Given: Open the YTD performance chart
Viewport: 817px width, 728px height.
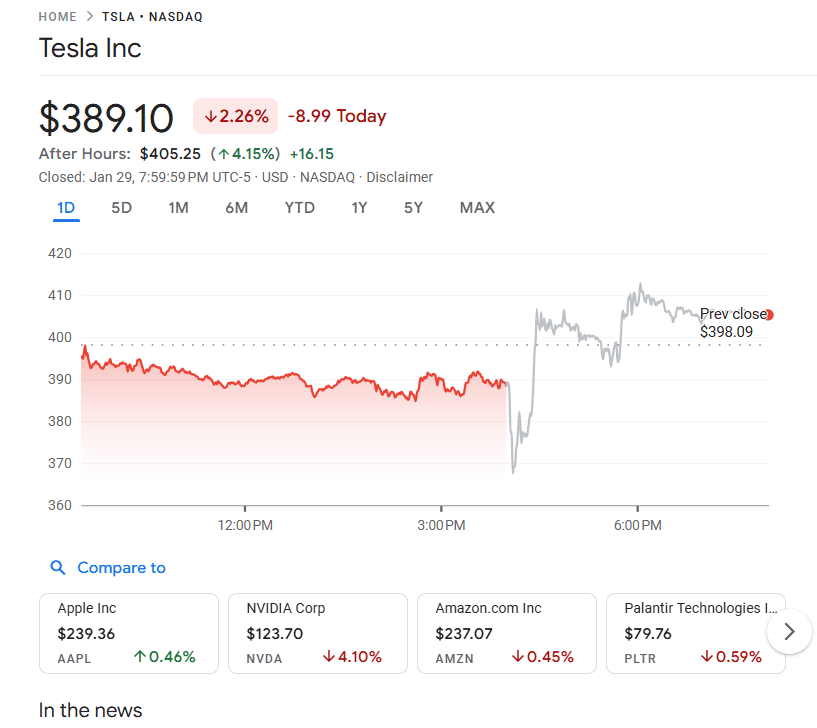Looking at the screenshot, I should click(299, 208).
